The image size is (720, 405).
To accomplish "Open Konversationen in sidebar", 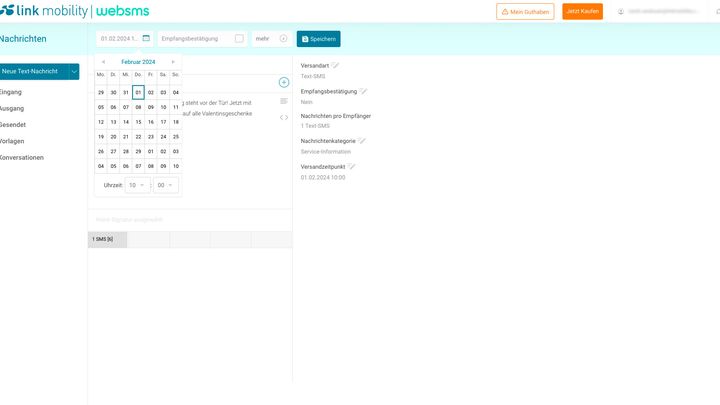I will click(22, 158).
